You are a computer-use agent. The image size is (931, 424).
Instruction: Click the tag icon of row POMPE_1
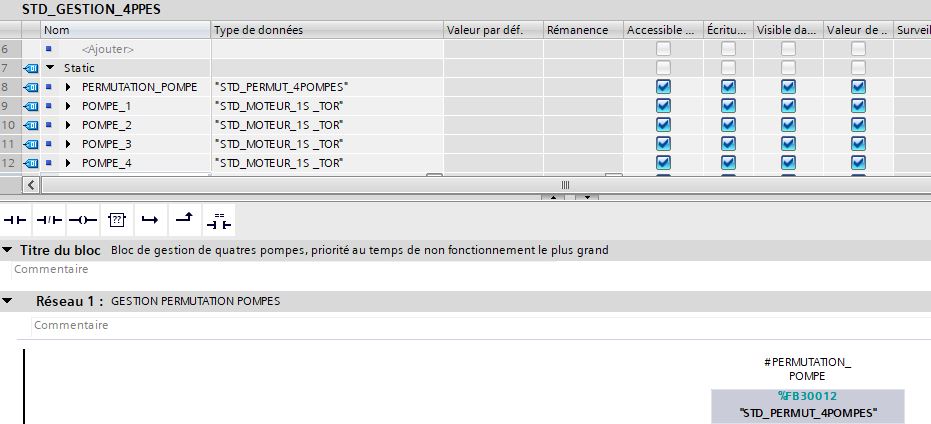click(30, 106)
